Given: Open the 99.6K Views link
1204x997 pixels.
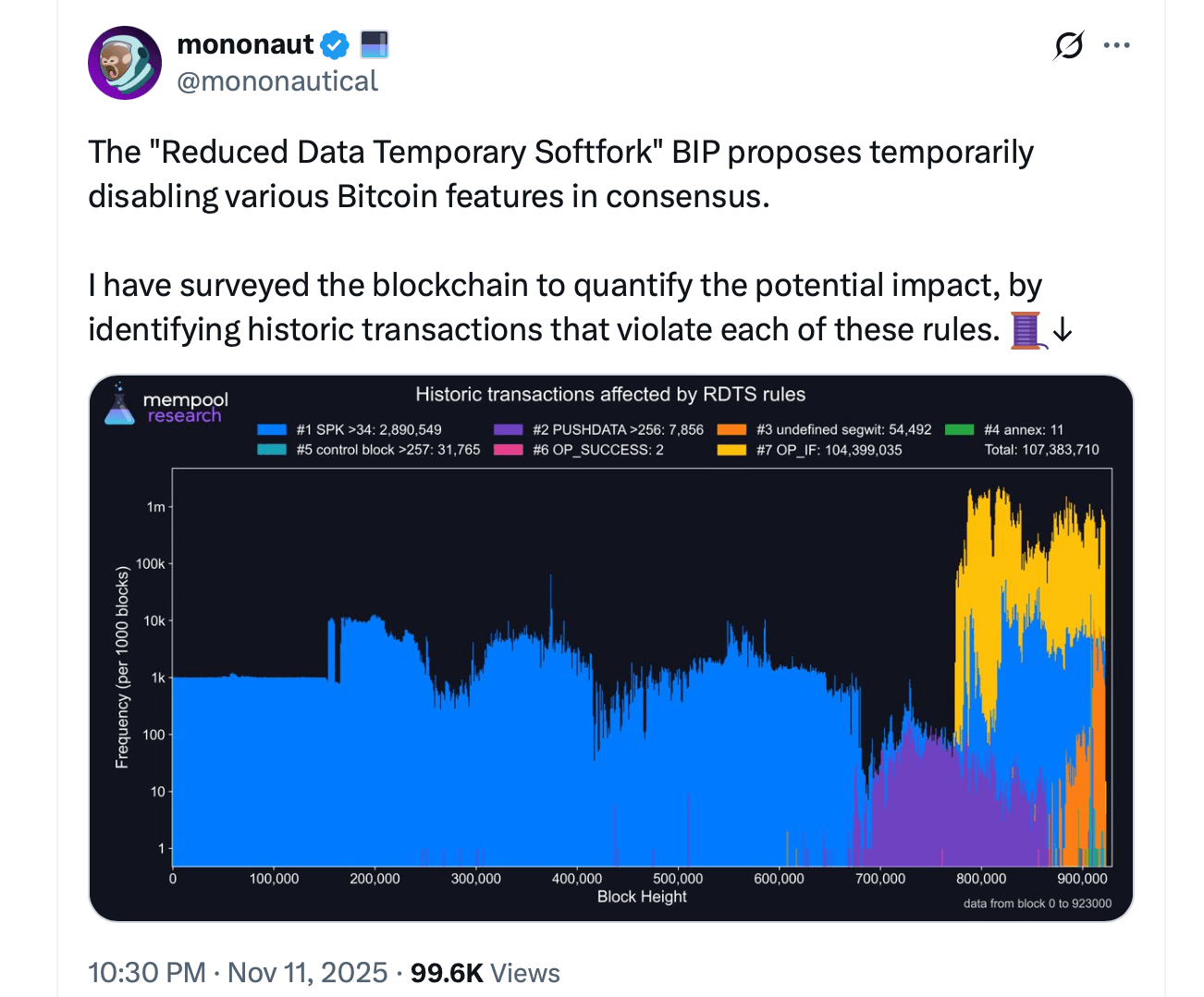Looking at the screenshot, I should (485, 973).
